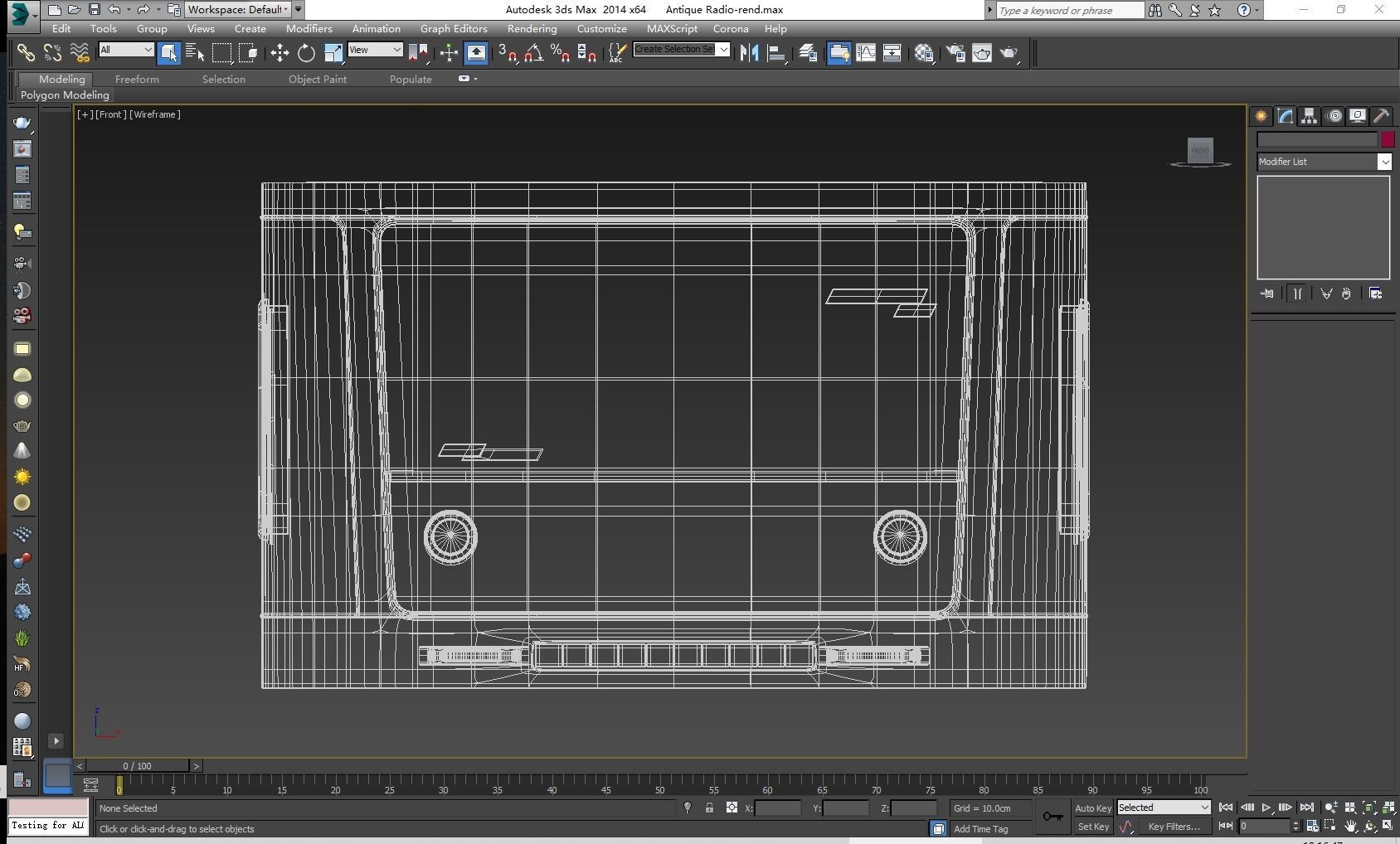The height and width of the screenshot is (844, 1400).
Task: Open the Layer Manager
Action: pos(808,53)
